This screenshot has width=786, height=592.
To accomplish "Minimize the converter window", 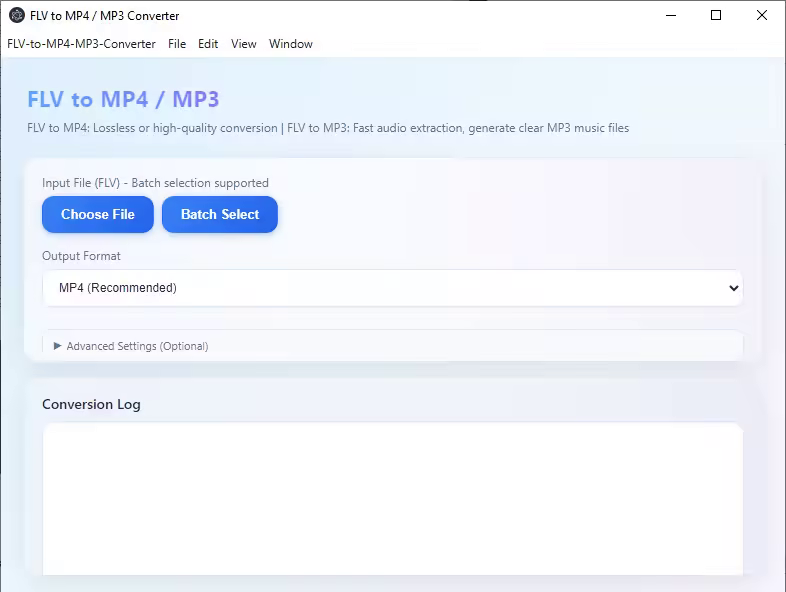I will [x=670, y=15].
